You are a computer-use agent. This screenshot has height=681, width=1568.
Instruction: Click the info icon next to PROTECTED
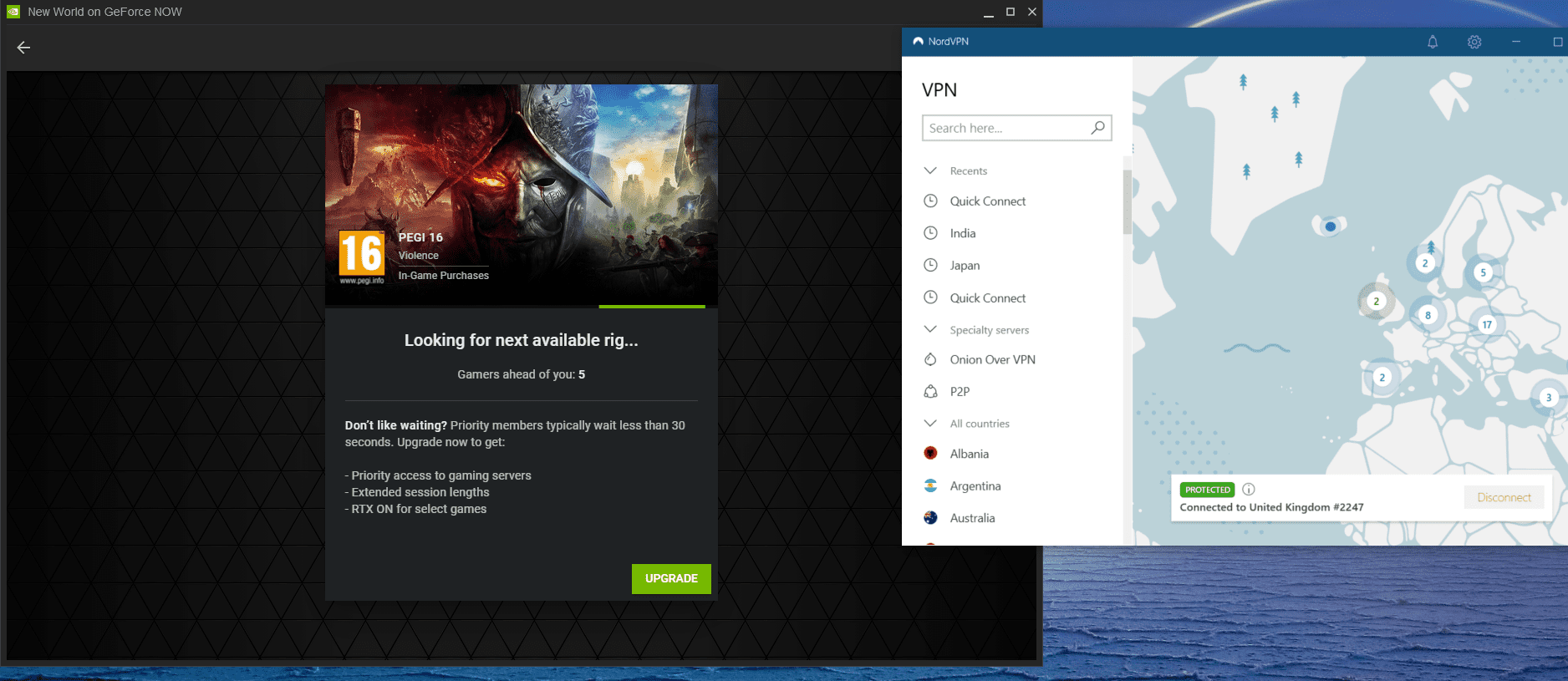1249,490
